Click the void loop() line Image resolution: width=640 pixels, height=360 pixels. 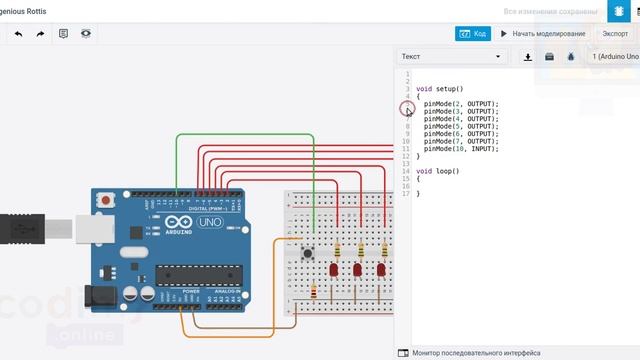tap(438, 171)
